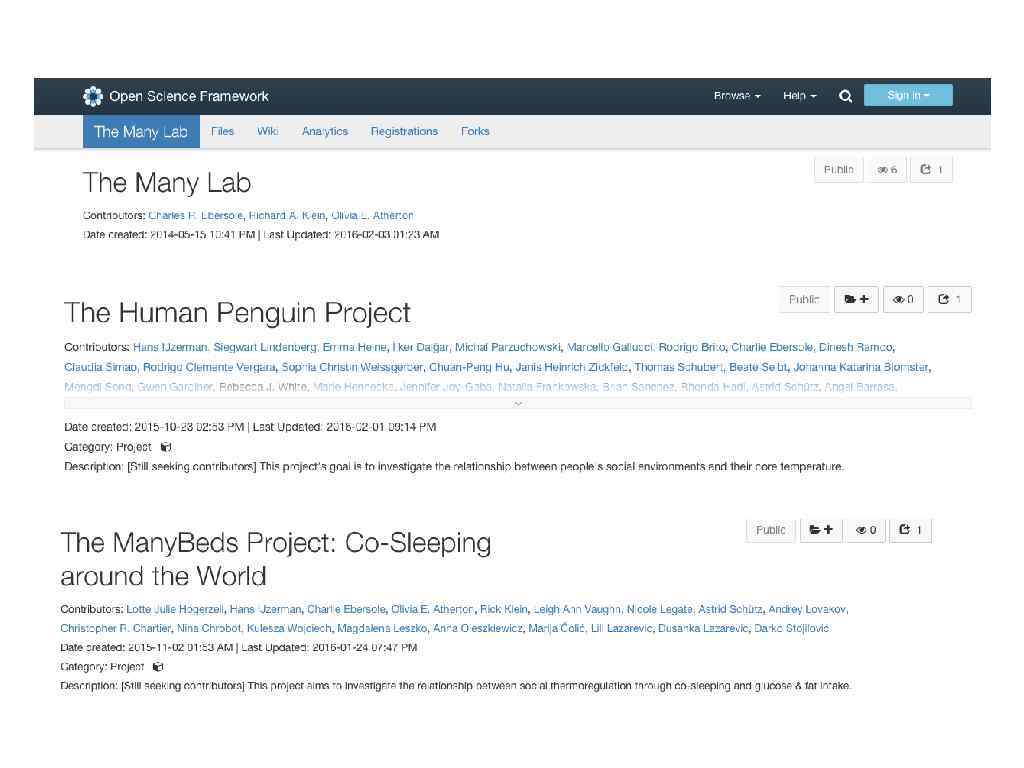
Task: Expand the Human Penguin contributors list
Action: click(517, 404)
